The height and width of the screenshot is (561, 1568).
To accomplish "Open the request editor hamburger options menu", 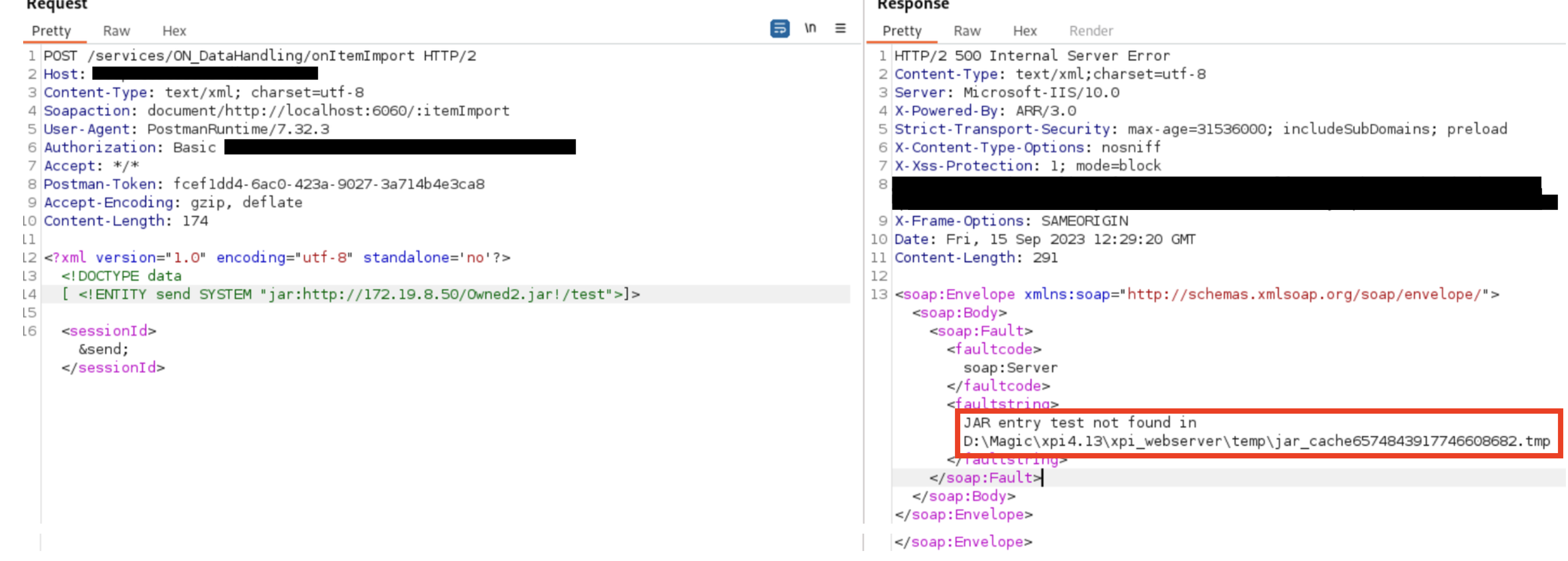I will pos(841,28).
